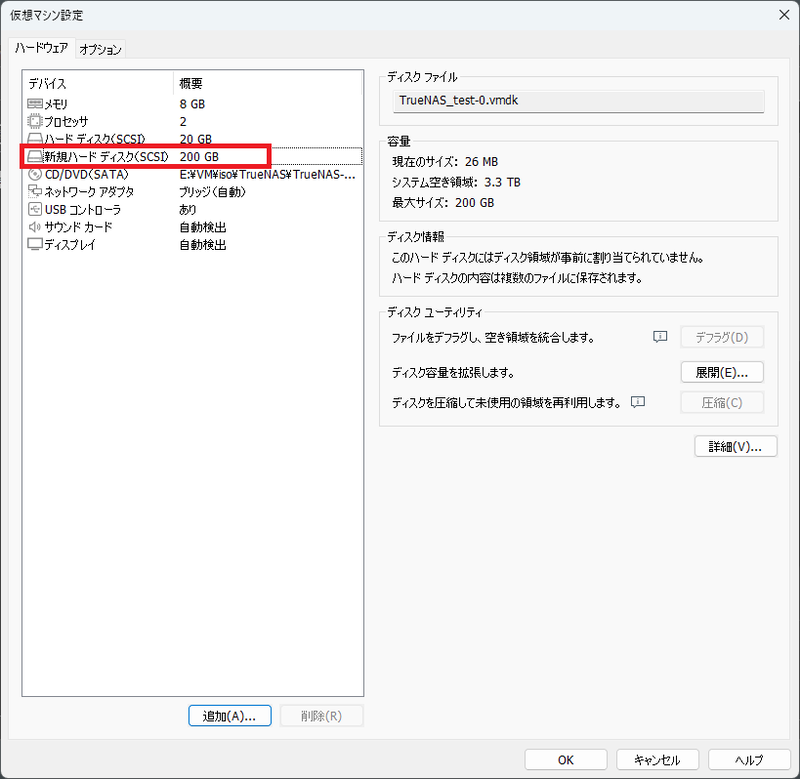Select the ハード ディスク(SCSI) 20 GB row
800x779 pixels.
pyautogui.click(x=194, y=139)
